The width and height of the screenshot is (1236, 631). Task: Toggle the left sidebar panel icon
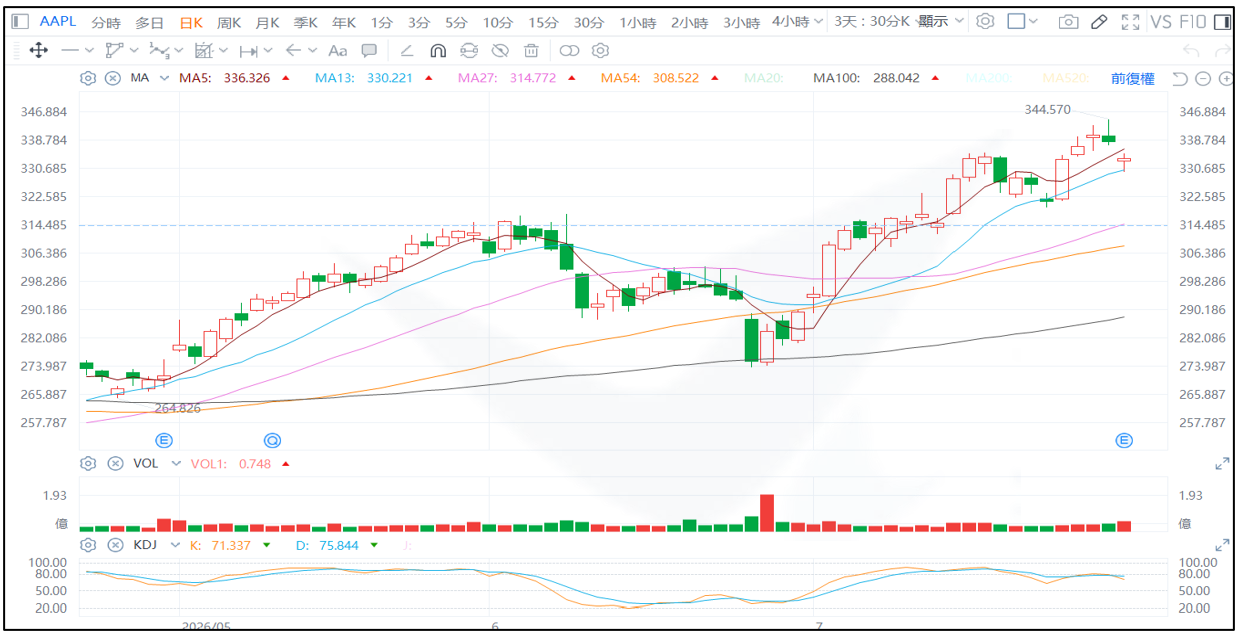coord(20,21)
